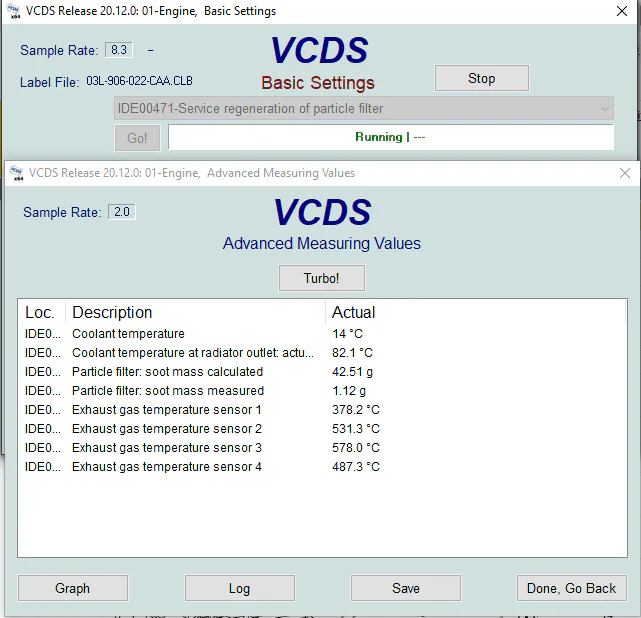
Task: Click the VCDS icon in Advanced Measuring Values title bar
Action: point(16,173)
